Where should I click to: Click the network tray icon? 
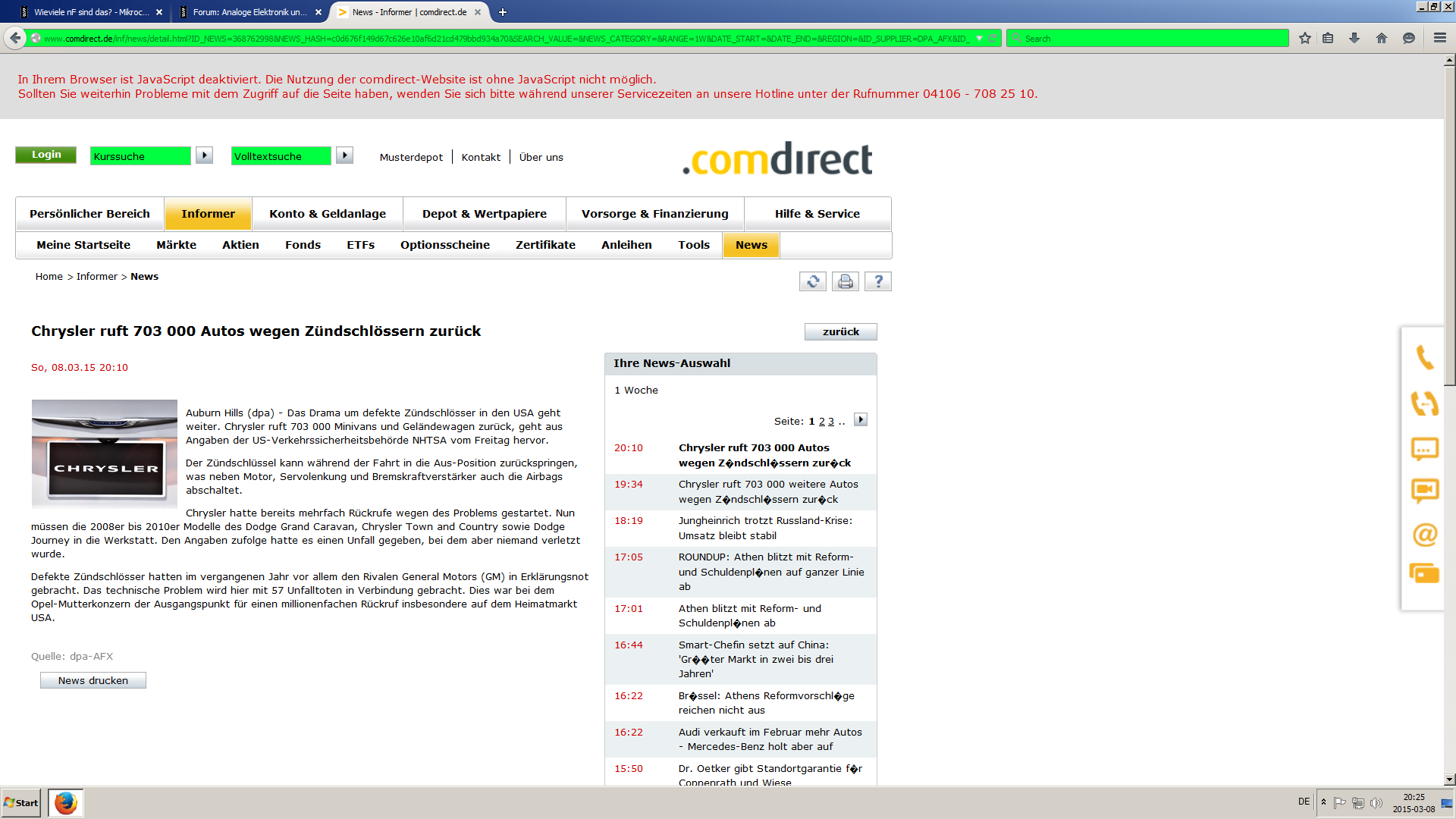pyautogui.click(x=1358, y=802)
